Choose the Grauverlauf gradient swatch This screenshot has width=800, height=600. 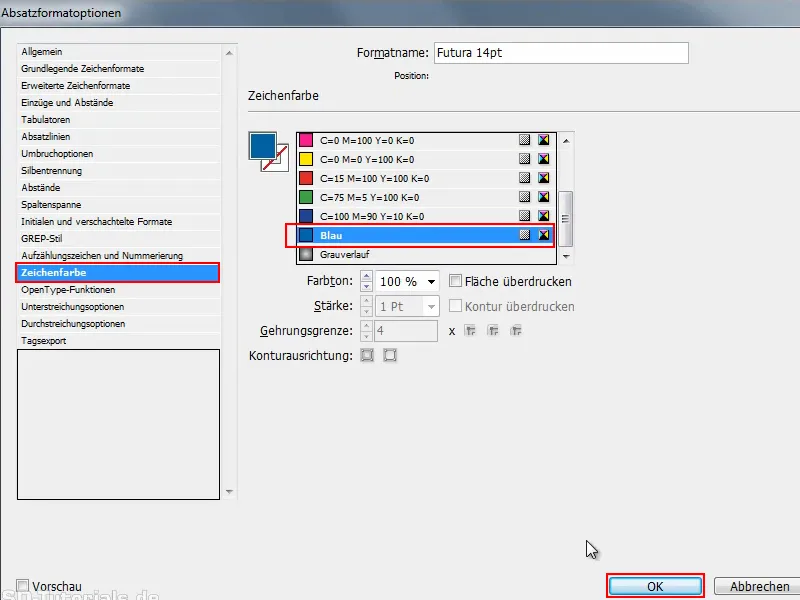[306, 254]
